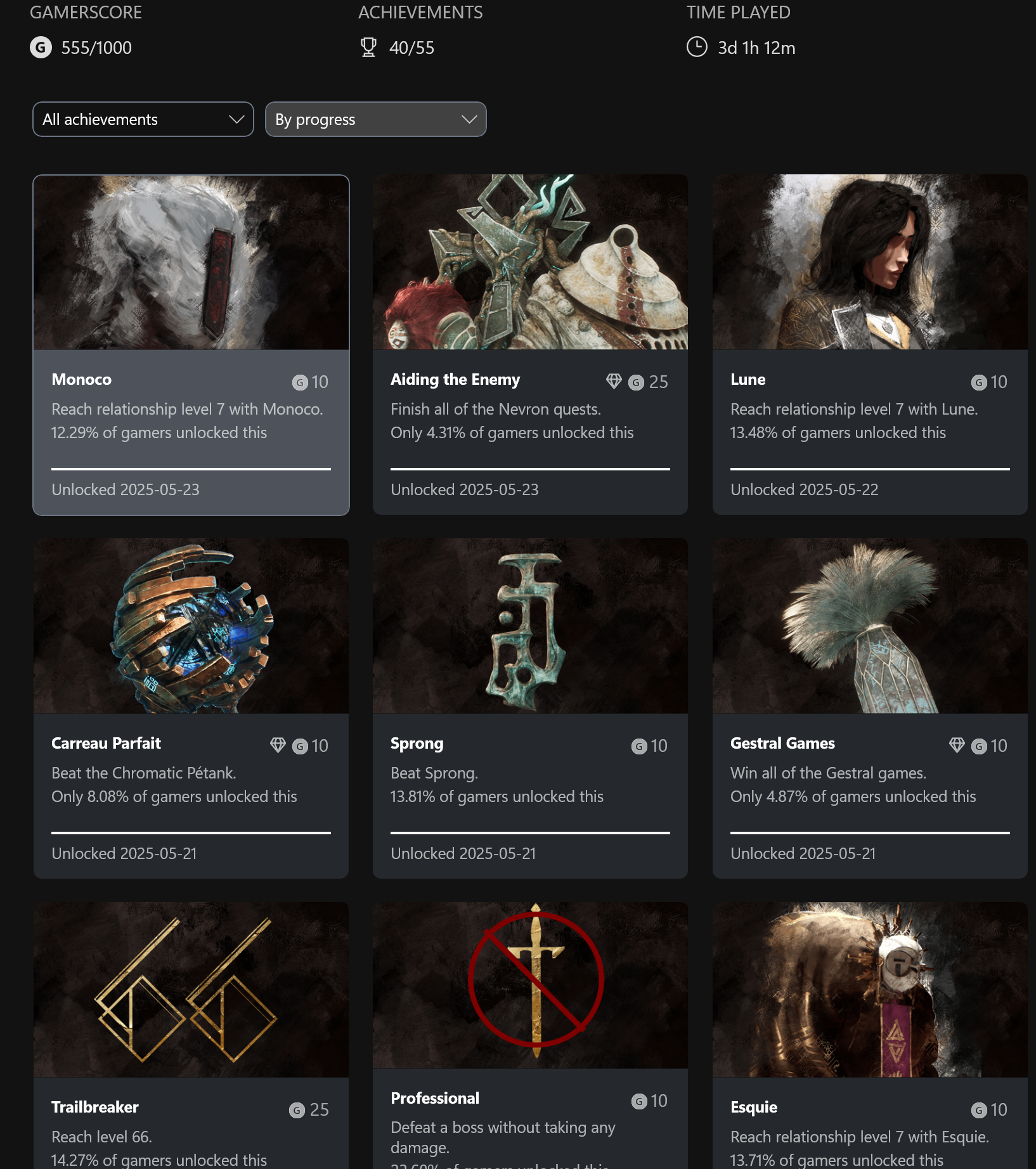Click the 40/55 achievements count
The image size is (1036, 1169).
(x=411, y=48)
